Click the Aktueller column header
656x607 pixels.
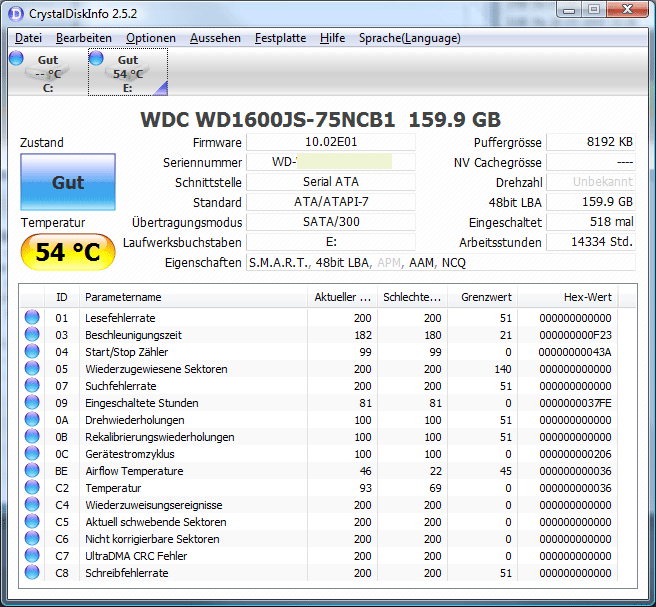tap(342, 297)
